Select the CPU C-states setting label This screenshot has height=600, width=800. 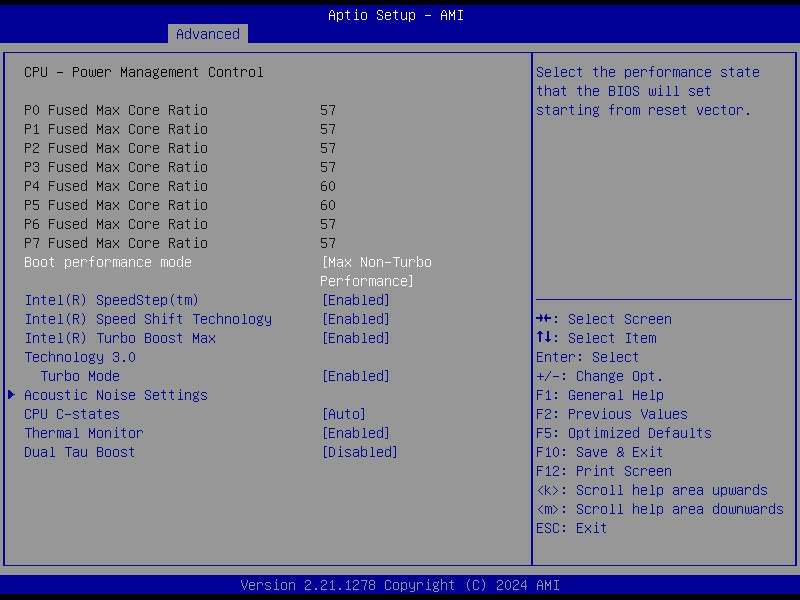tap(72, 414)
